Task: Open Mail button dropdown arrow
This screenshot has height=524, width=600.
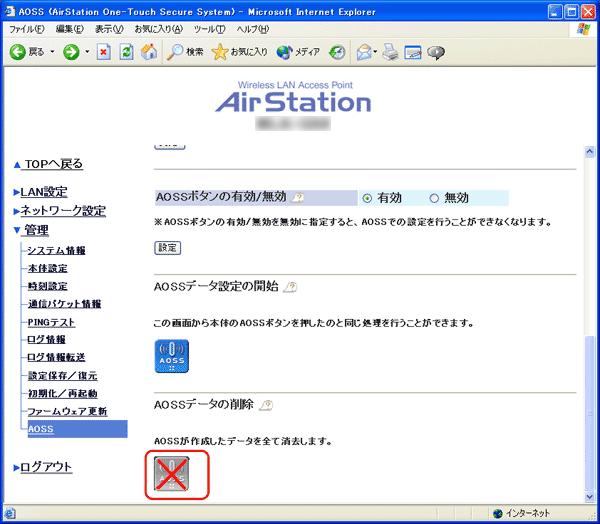Action: coord(375,51)
